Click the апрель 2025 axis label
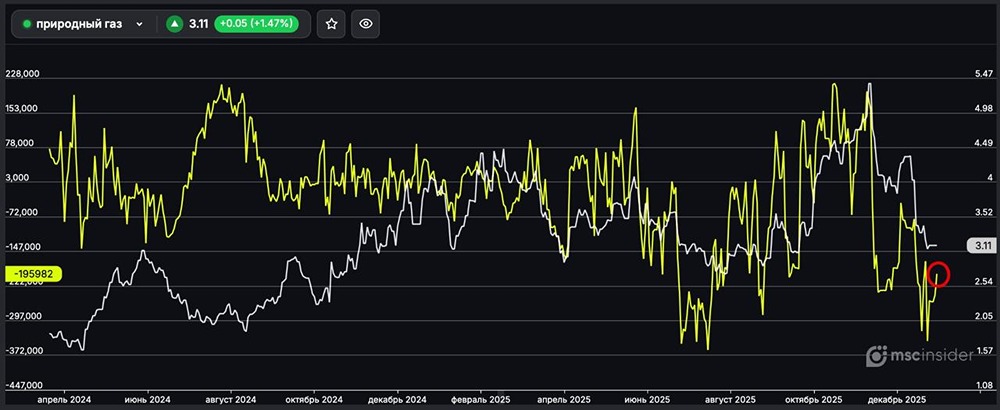The height and width of the screenshot is (410, 1000). (564, 399)
